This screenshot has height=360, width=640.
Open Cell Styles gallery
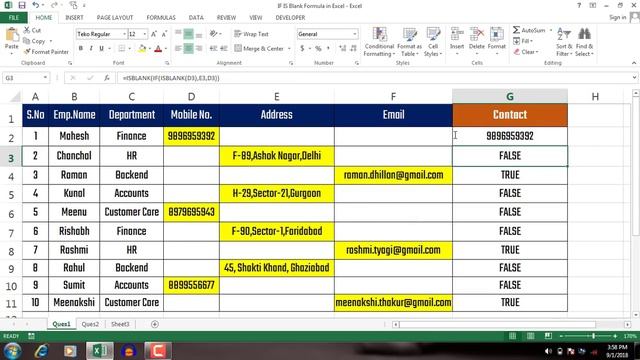433,42
